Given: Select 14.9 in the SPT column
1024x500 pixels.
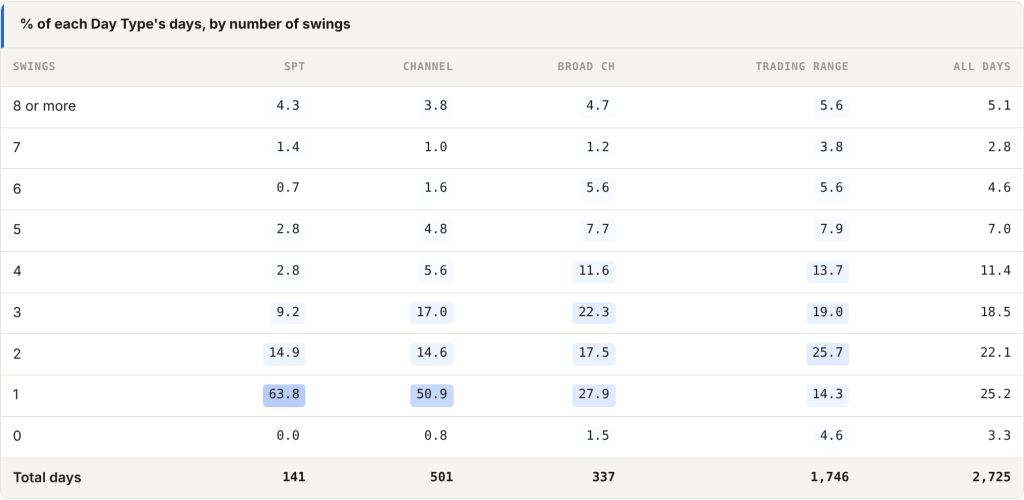Looking at the screenshot, I should coord(284,354).
